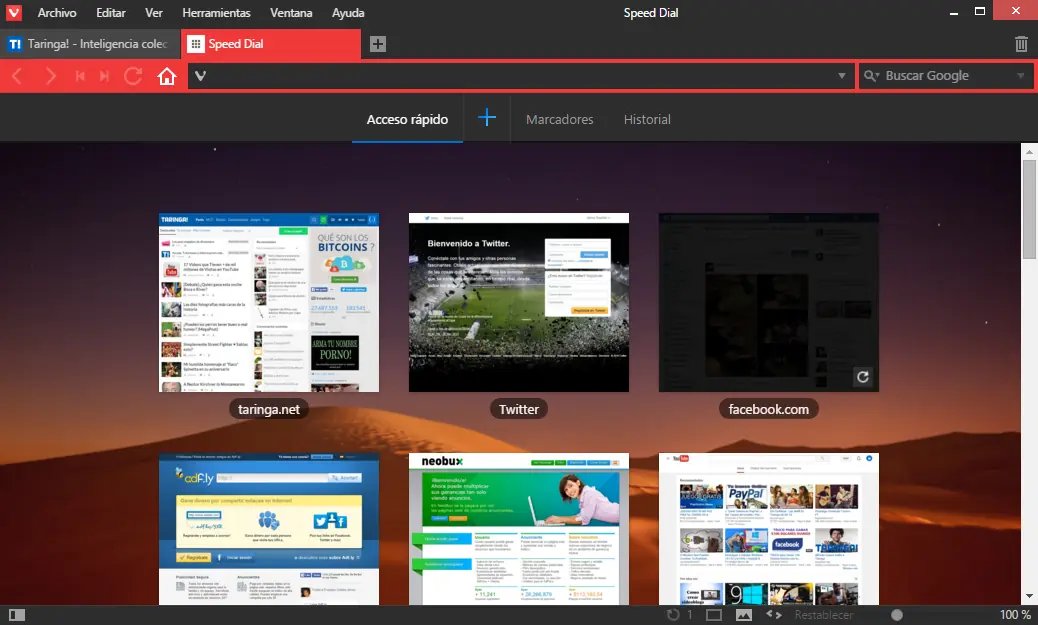
Task: Toggle the side panel in status bar
Action: click(17, 615)
